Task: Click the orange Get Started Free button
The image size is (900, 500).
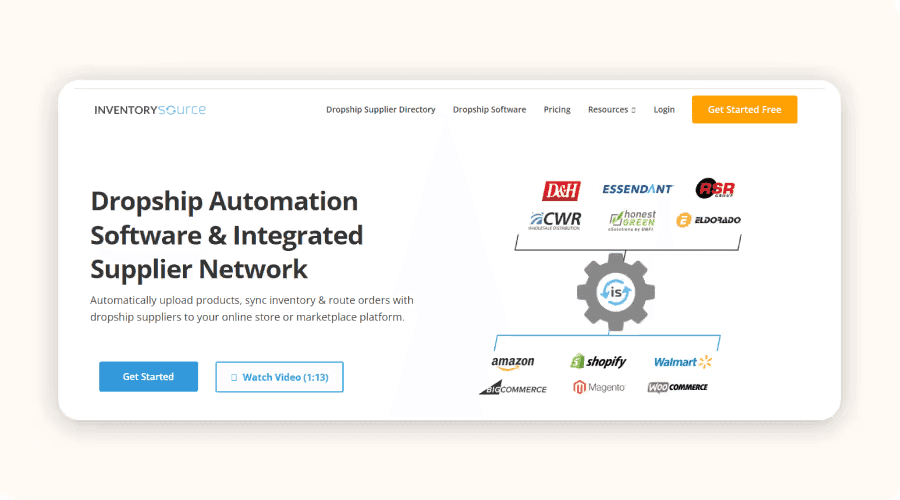Action: point(744,110)
